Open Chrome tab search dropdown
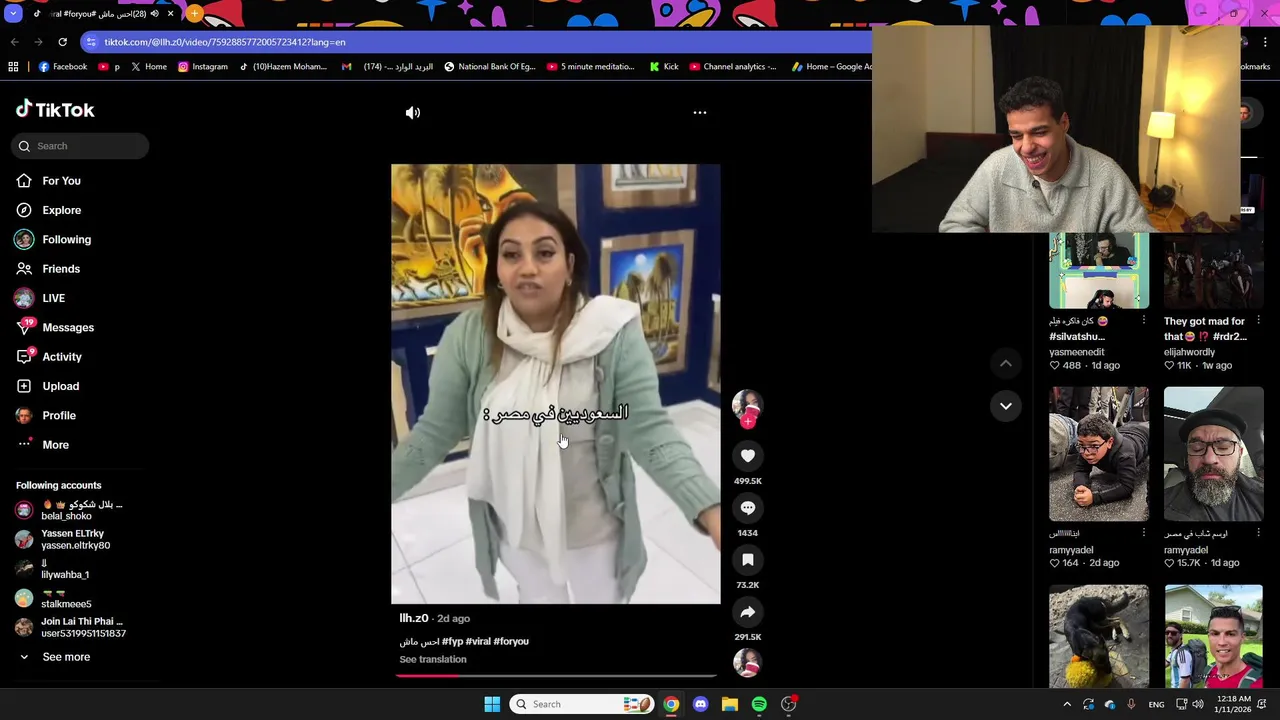 [13, 14]
